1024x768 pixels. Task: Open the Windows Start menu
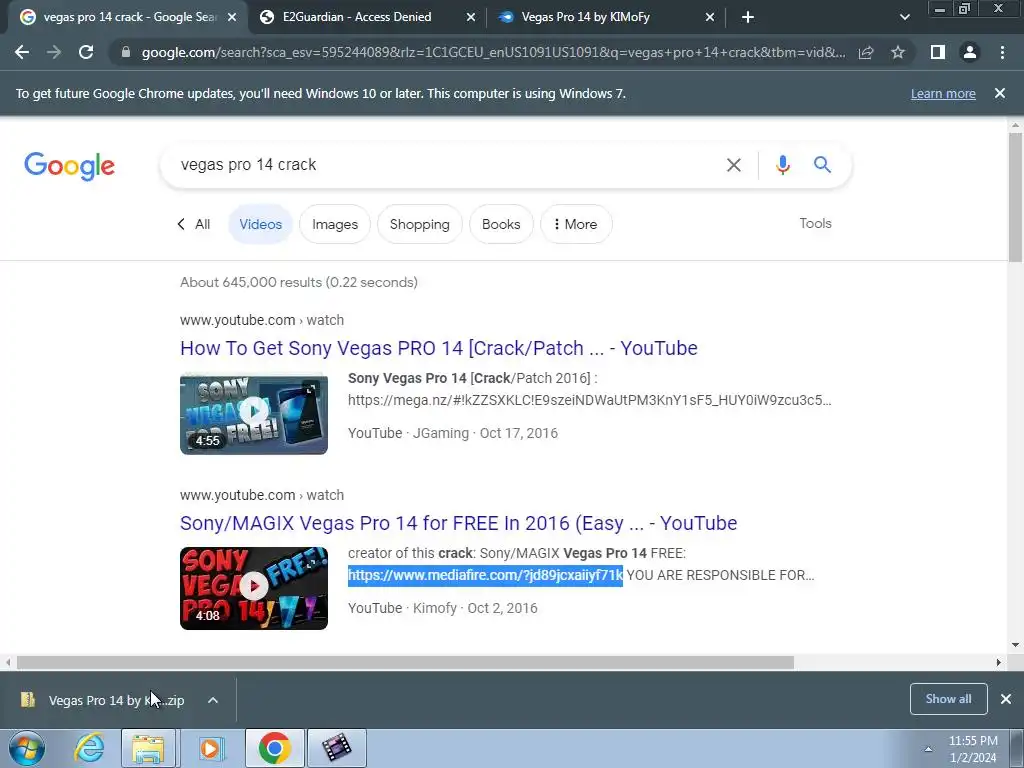click(27, 748)
